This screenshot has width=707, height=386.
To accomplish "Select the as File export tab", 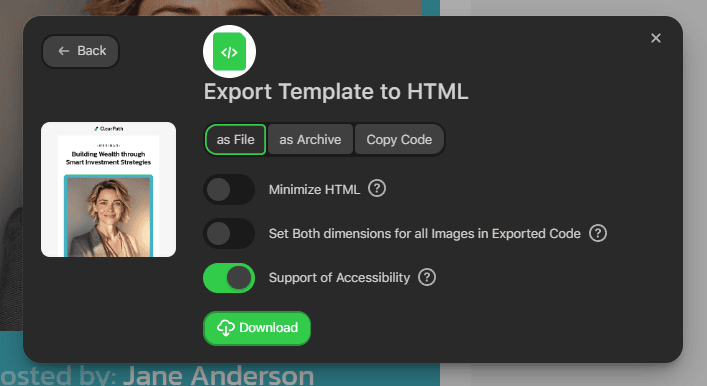I will point(235,140).
